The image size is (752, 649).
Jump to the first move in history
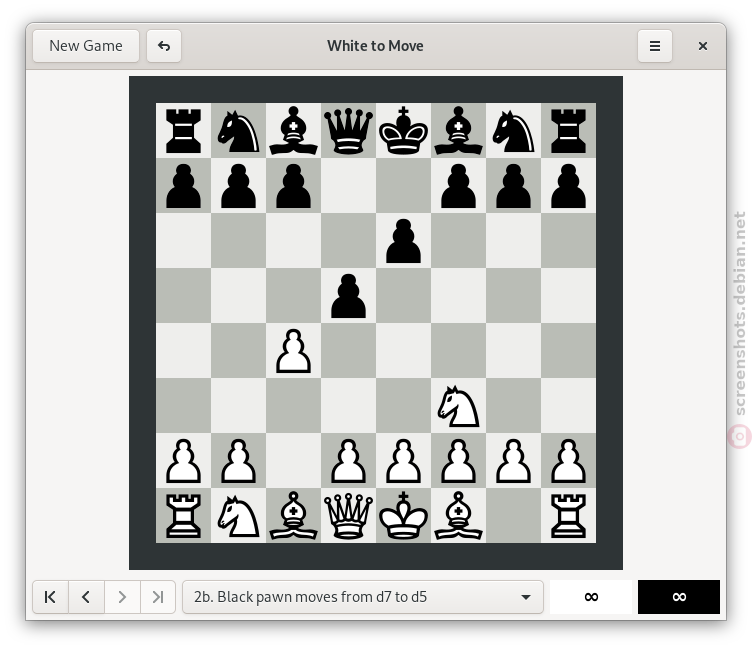point(50,597)
